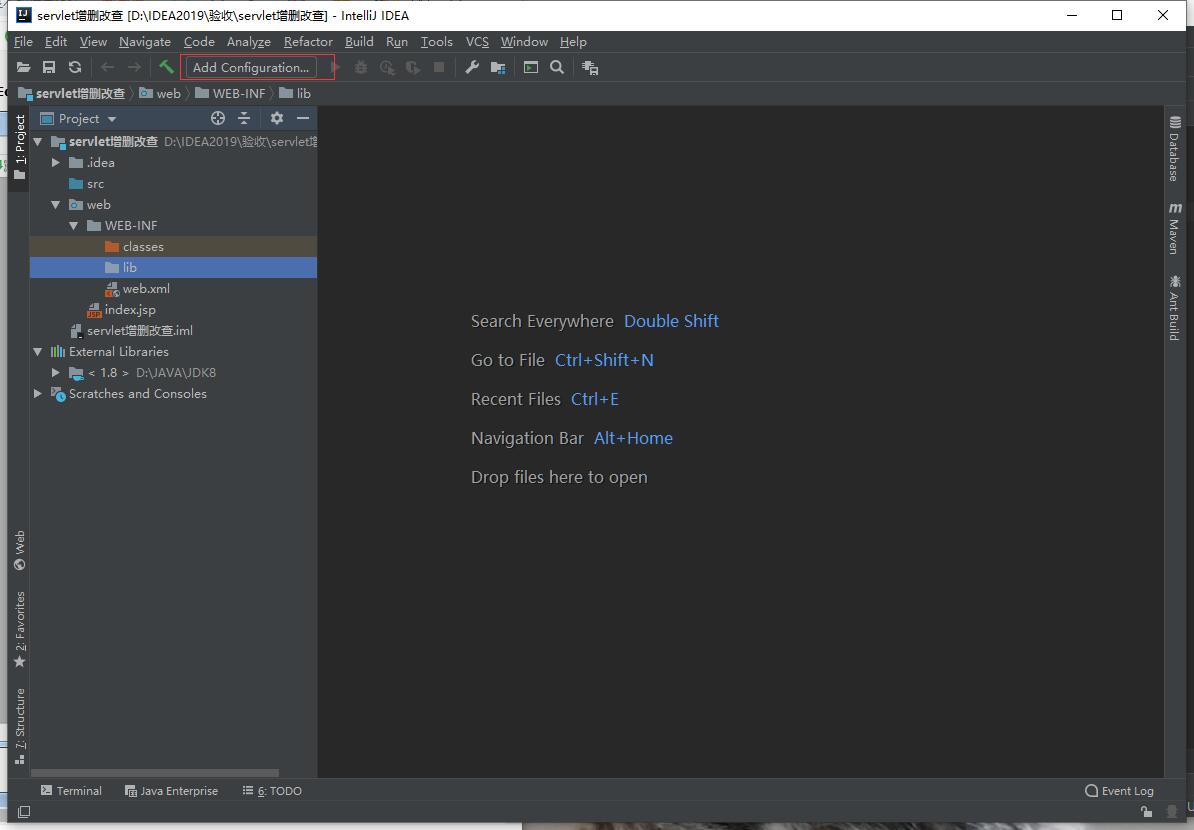Open the VCS menu
The image size is (1194, 830).
[477, 42]
